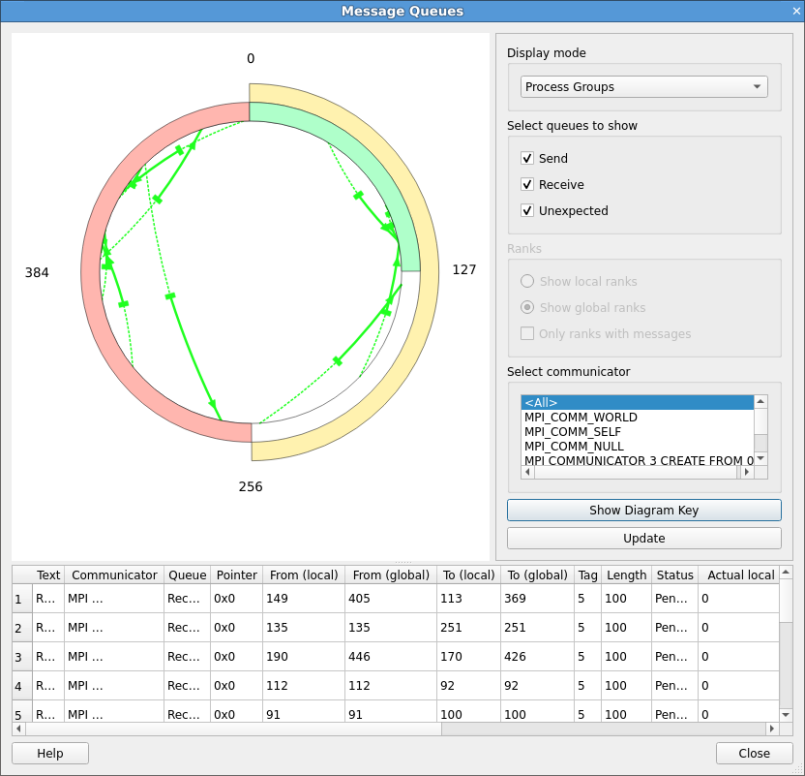The image size is (805, 776).
Task: Close the Message Queues dialog
Action: [754, 753]
